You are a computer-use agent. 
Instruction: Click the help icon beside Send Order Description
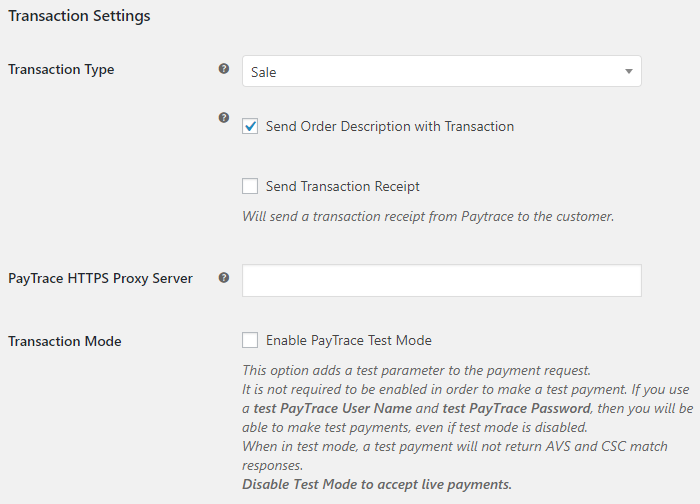[224, 118]
